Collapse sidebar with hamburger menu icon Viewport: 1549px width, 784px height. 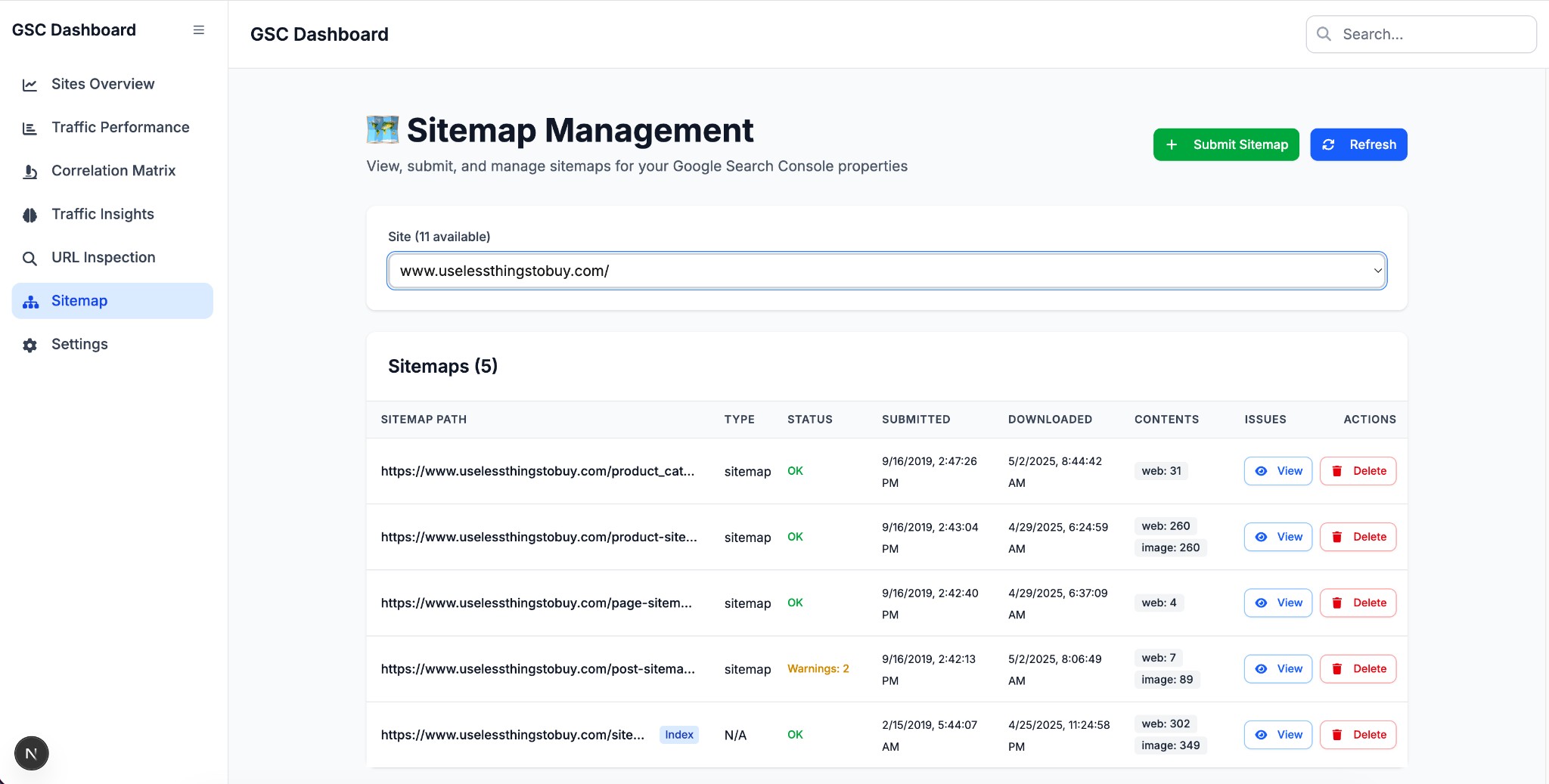tap(199, 30)
